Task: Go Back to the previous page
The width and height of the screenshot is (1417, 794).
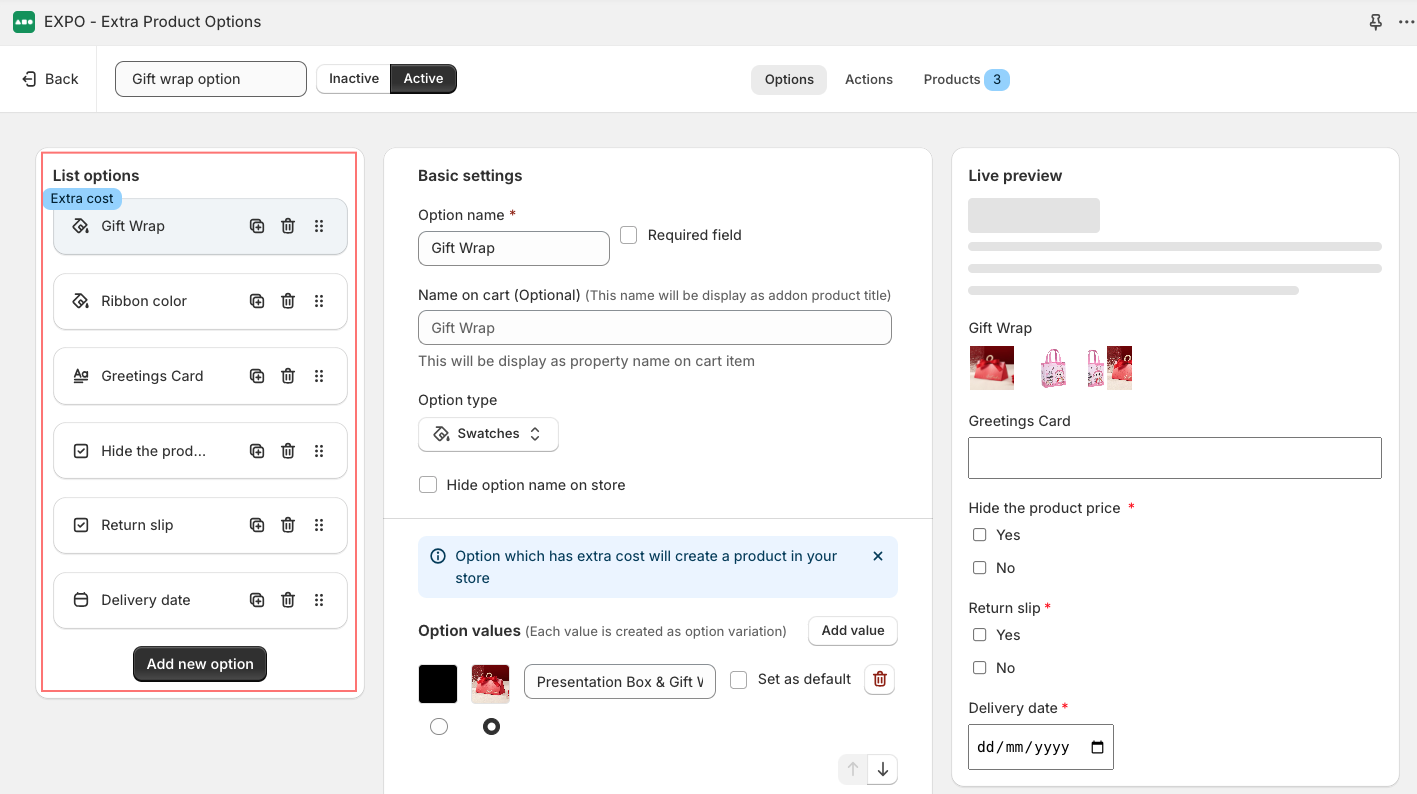Action: click(x=50, y=79)
